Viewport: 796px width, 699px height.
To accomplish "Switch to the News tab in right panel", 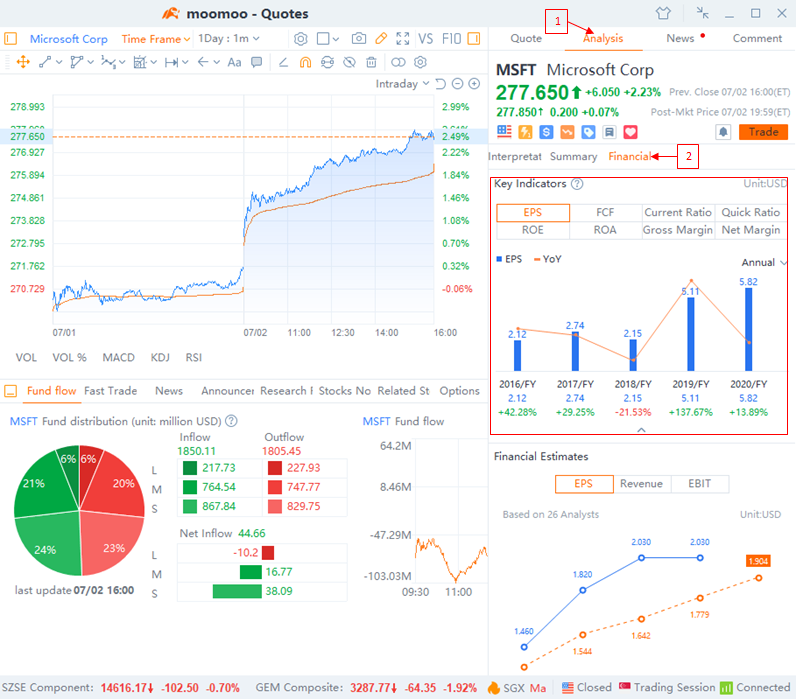I will (x=680, y=39).
